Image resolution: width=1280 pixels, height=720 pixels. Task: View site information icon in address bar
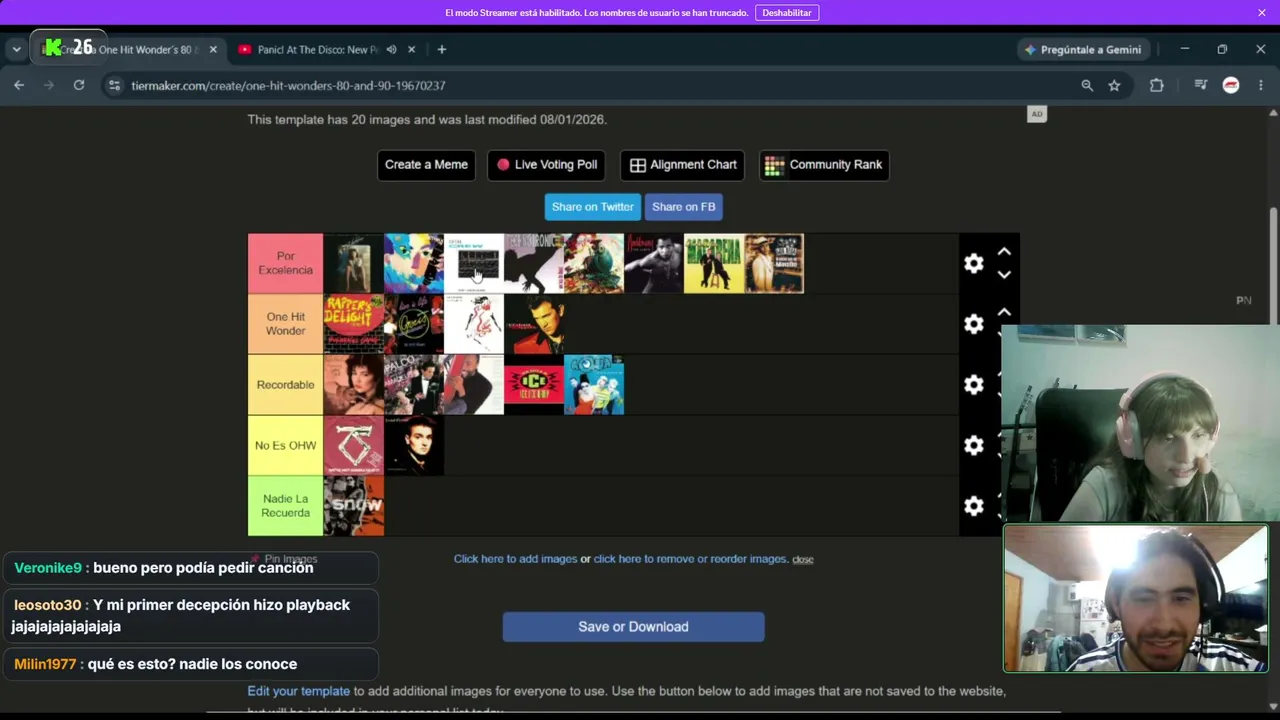(114, 85)
